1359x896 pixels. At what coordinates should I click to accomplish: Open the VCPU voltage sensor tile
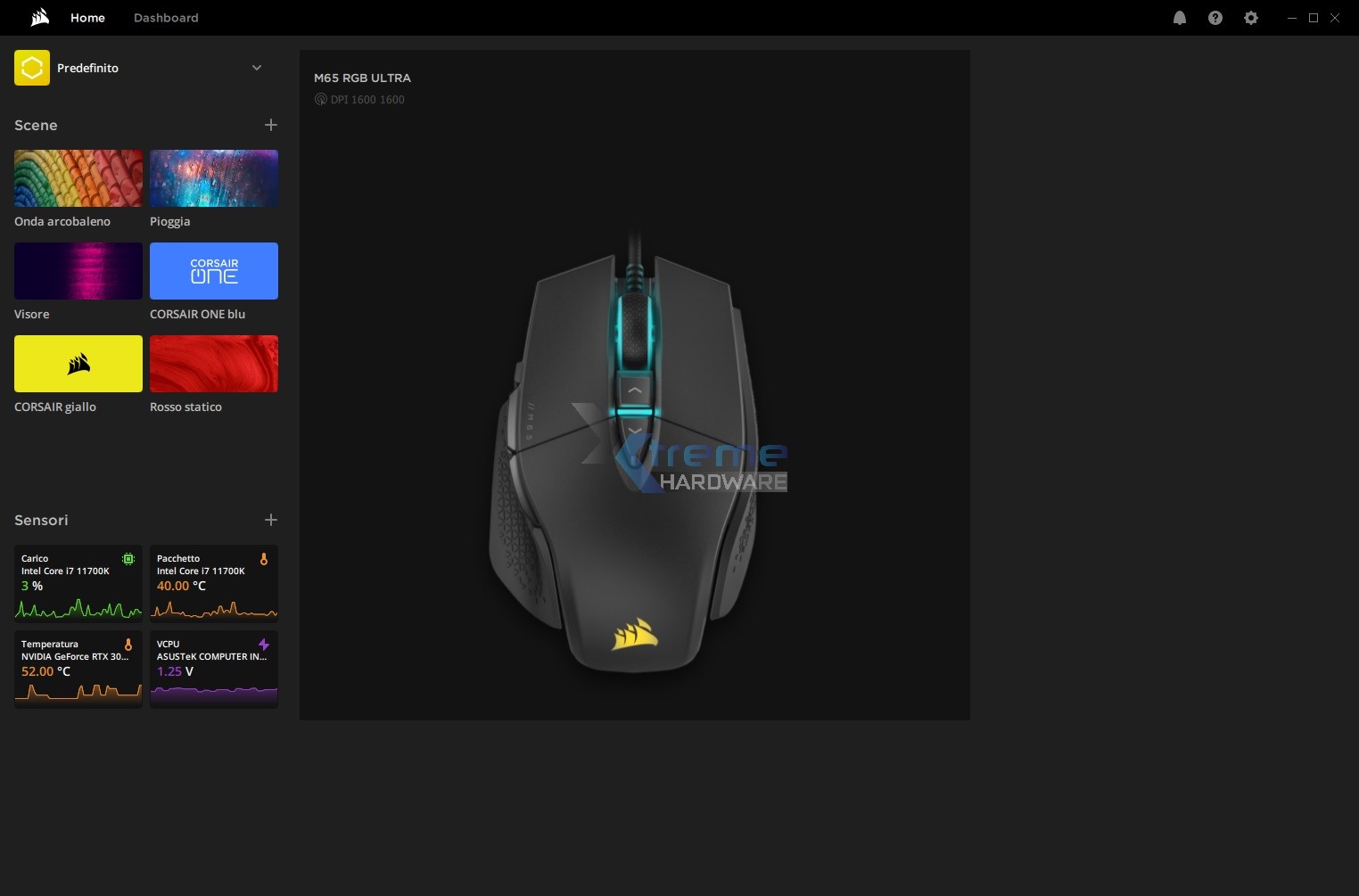coord(214,669)
